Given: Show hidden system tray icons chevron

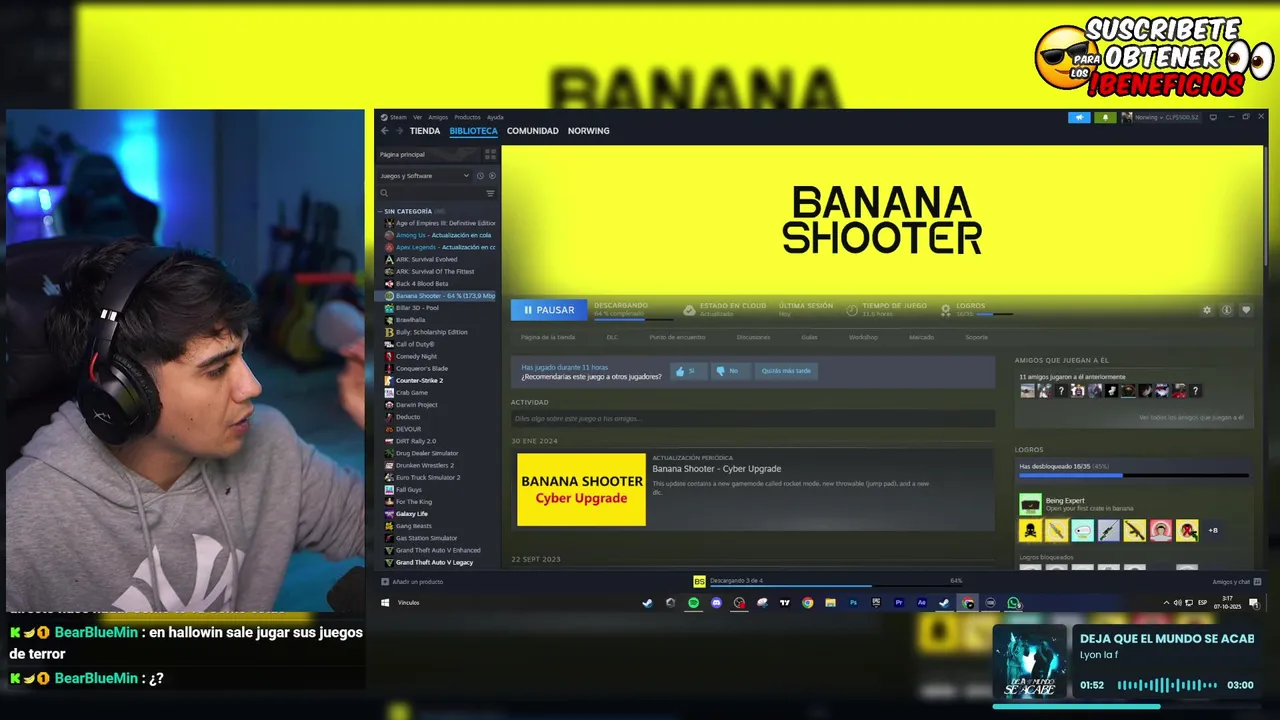Looking at the screenshot, I should tap(1166, 603).
